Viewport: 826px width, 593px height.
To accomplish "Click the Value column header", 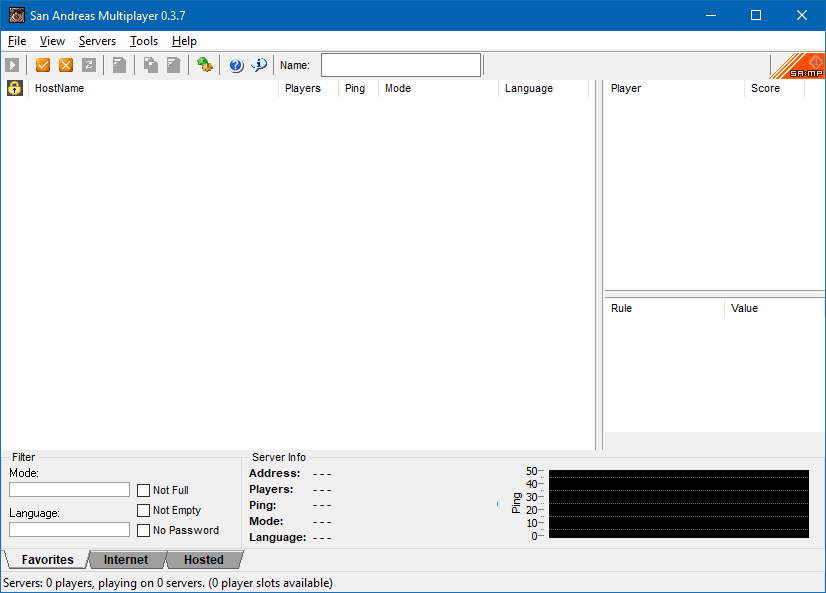I will point(775,308).
